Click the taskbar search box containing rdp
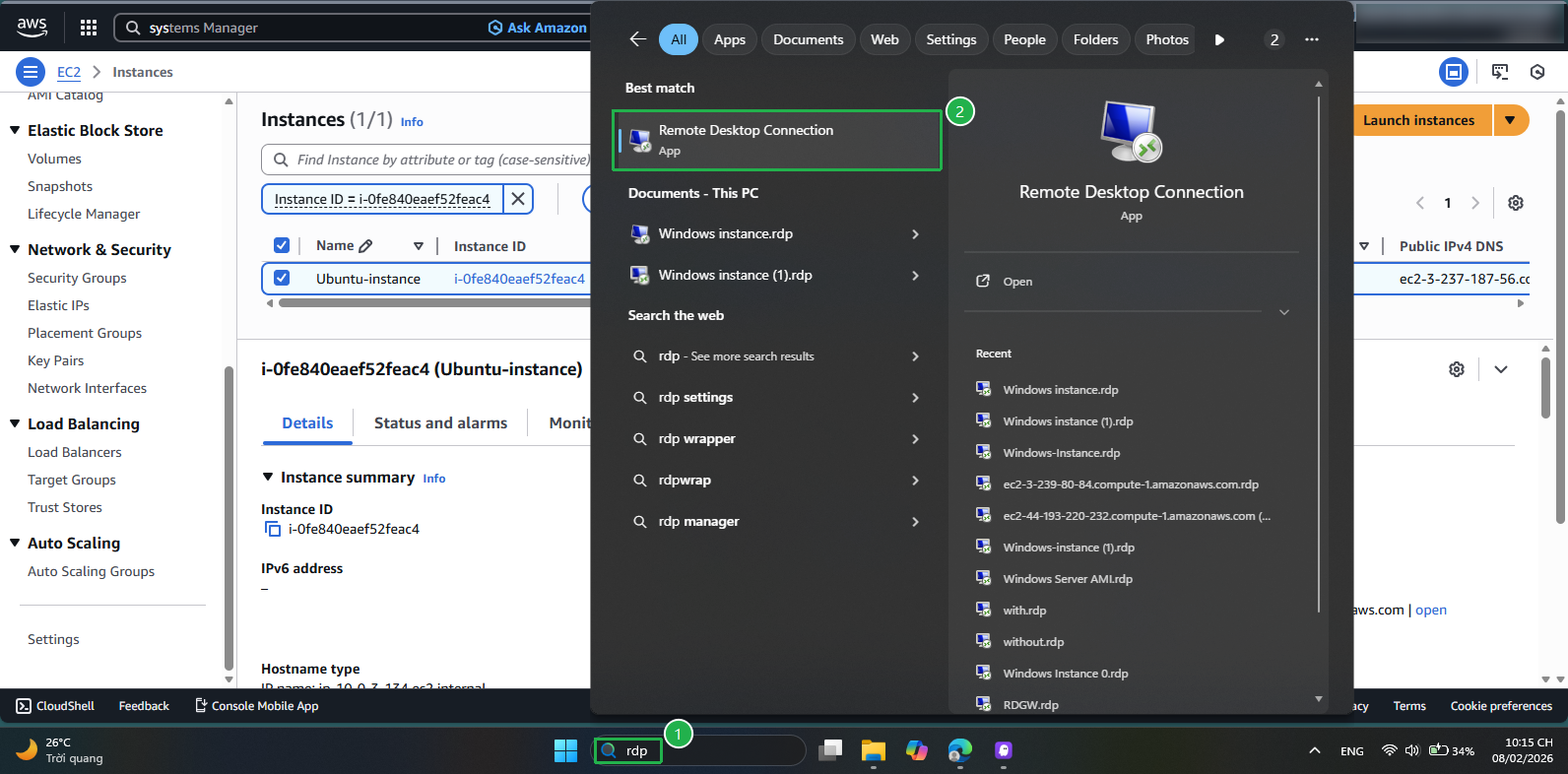This screenshot has width=1568, height=774. coord(699,750)
